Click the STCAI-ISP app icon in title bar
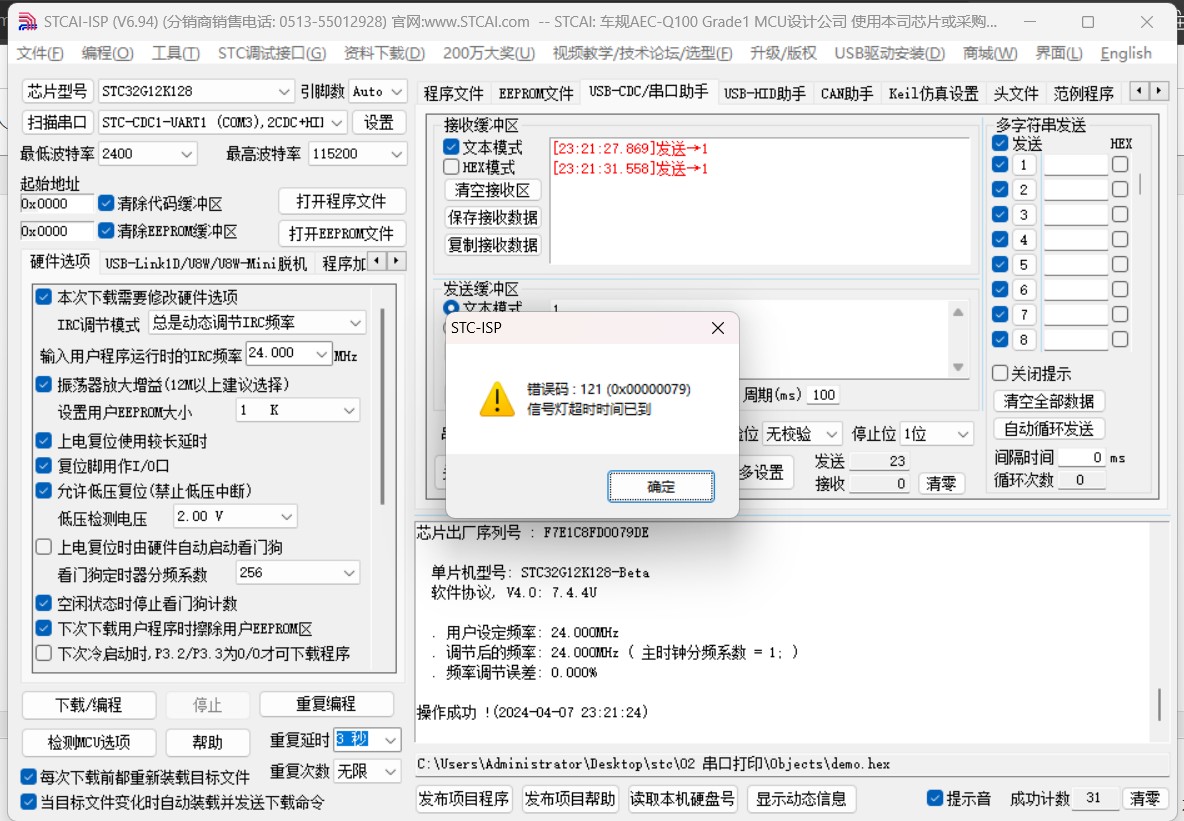Viewport: 1184px width, 821px height. 27,21
